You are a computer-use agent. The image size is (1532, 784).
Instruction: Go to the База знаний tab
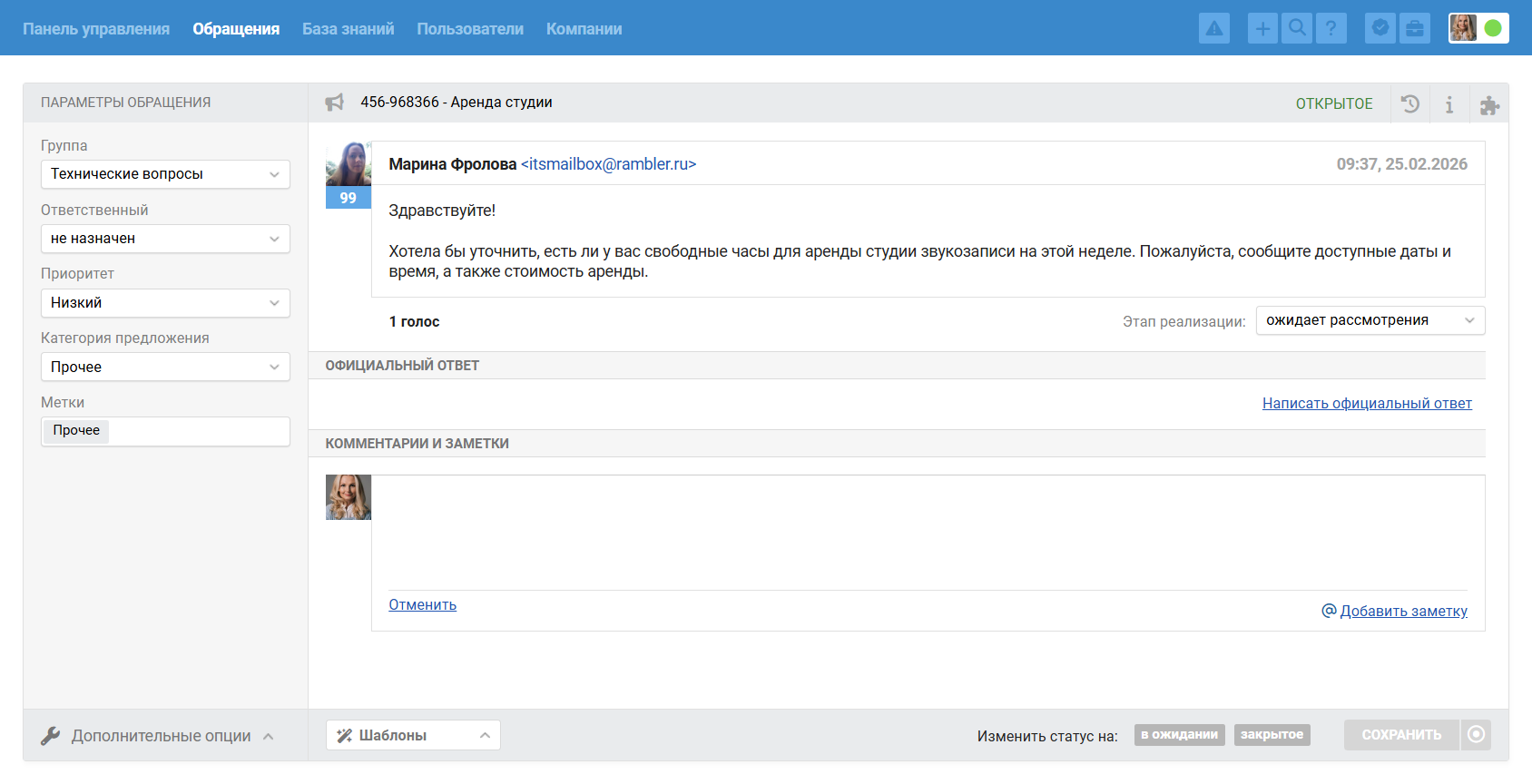tap(348, 29)
